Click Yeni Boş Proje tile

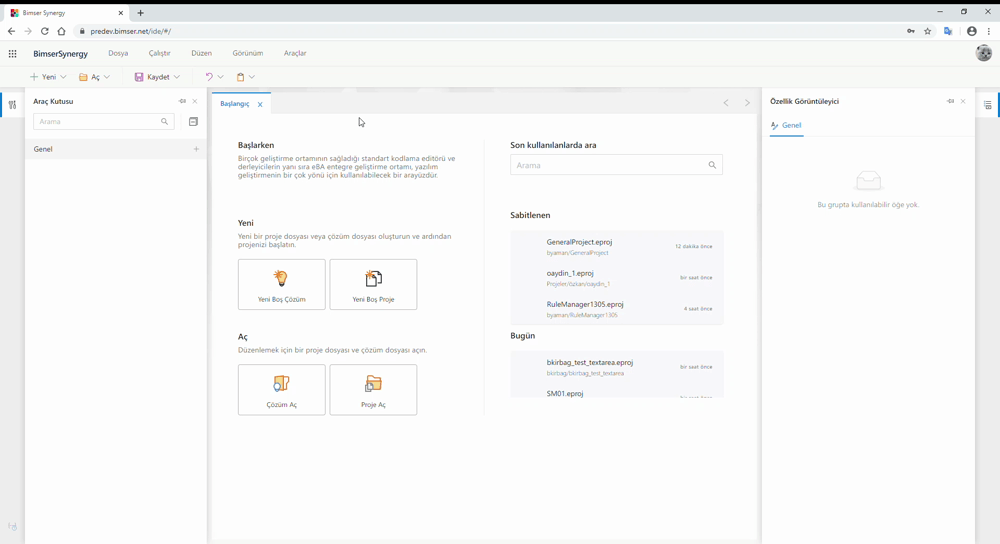coord(373,284)
